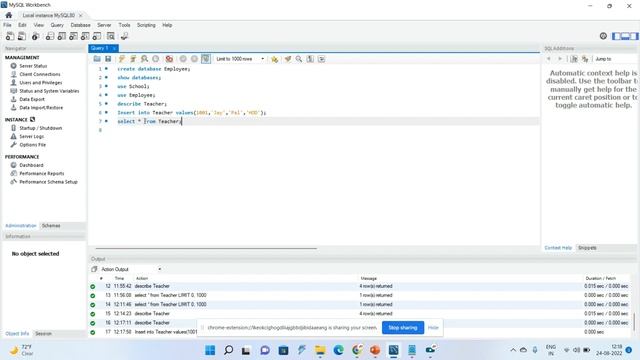Toggle continue-on-error red icon
640x360 pixels.
pos(169,59)
